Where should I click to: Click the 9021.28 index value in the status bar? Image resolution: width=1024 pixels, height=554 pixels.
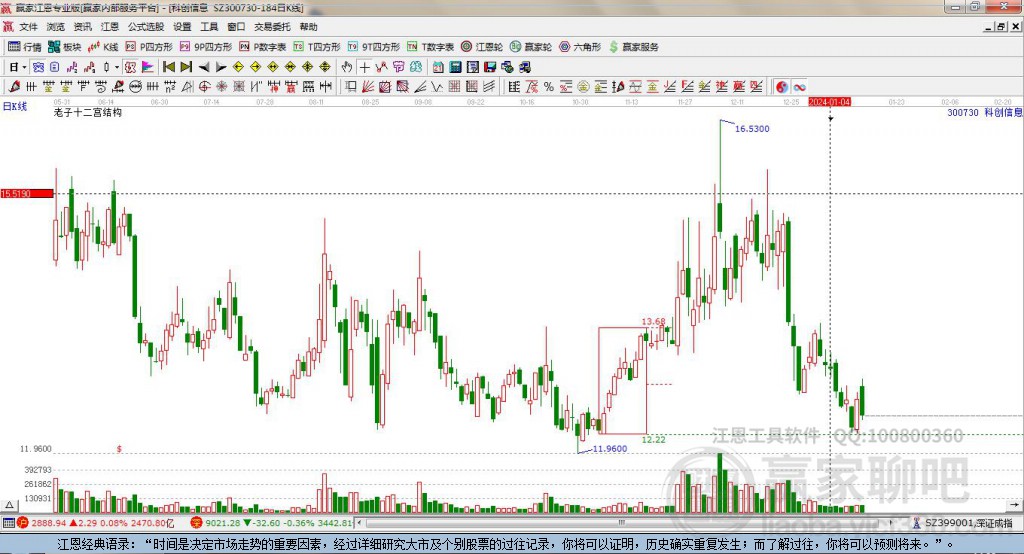click(x=223, y=523)
